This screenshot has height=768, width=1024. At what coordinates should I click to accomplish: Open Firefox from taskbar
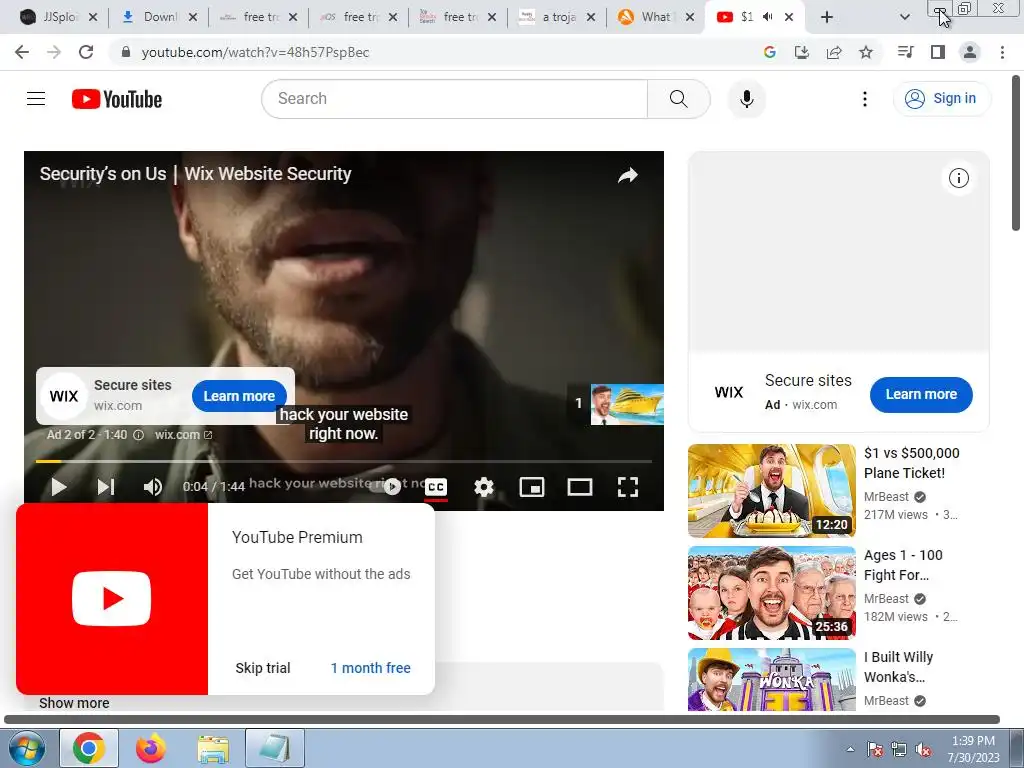151,748
